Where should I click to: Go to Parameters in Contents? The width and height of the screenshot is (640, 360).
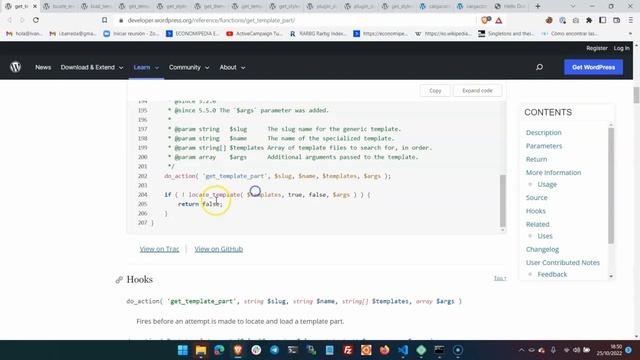[x=544, y=146]
